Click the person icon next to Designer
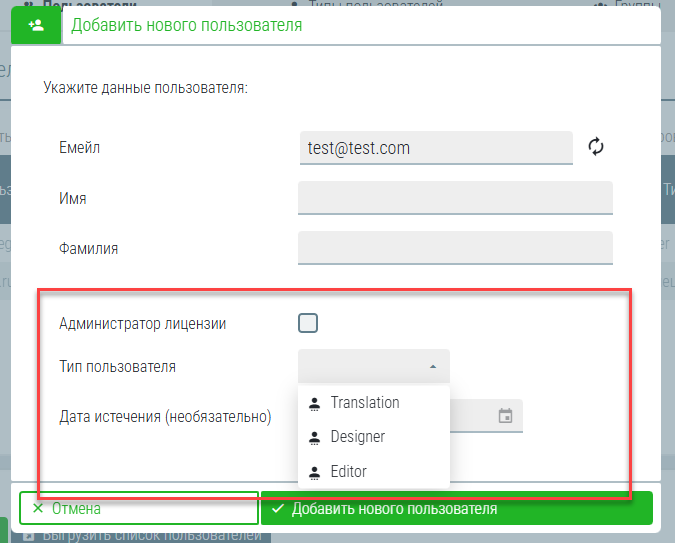Screen dimensions: 675x543 pos(315,437)
